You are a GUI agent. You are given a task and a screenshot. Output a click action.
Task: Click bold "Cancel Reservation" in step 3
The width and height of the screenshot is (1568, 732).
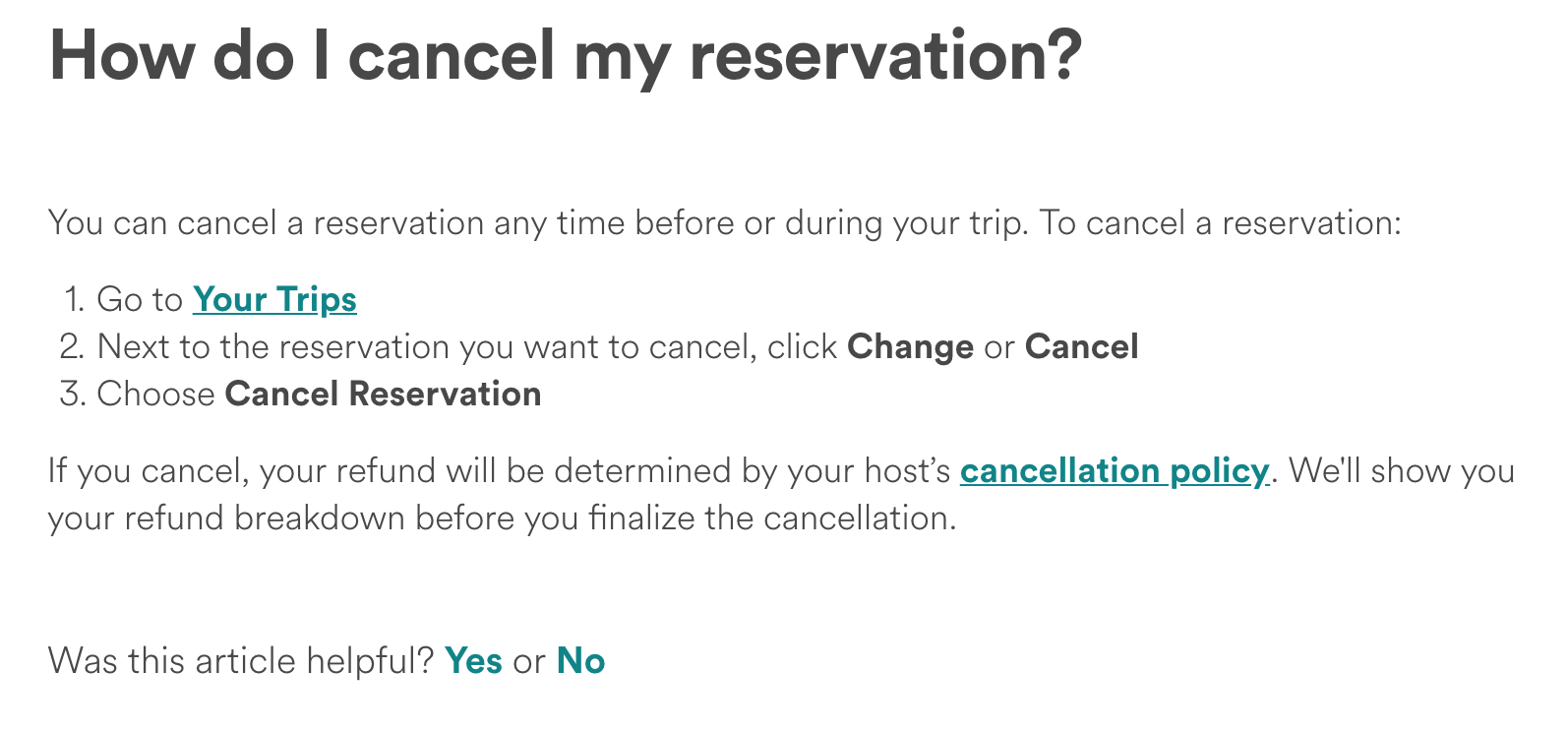click(383, 394)
